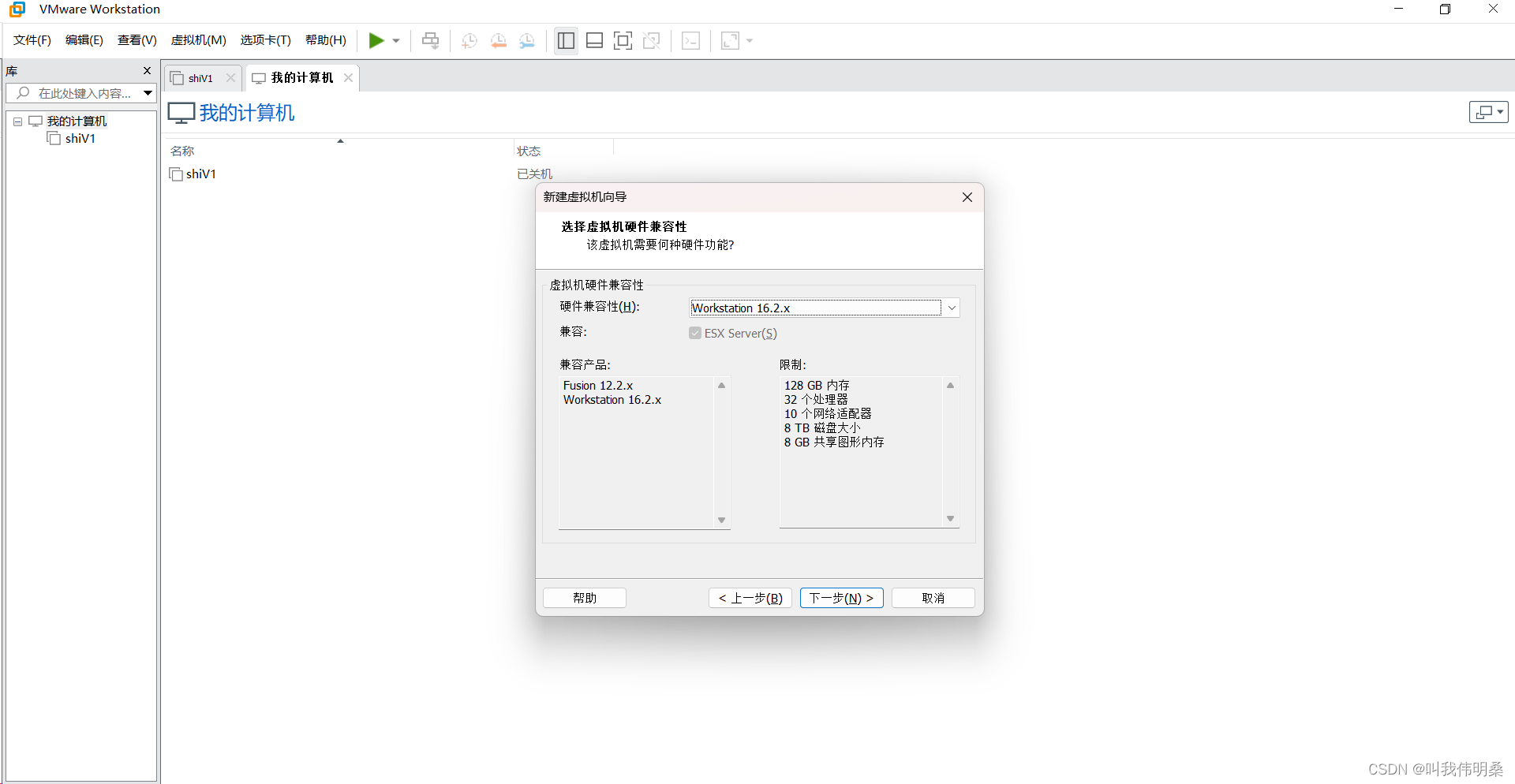Open the 文件(F) menu
This screenshot has height=784, width=1515.
tap(32, 40)
